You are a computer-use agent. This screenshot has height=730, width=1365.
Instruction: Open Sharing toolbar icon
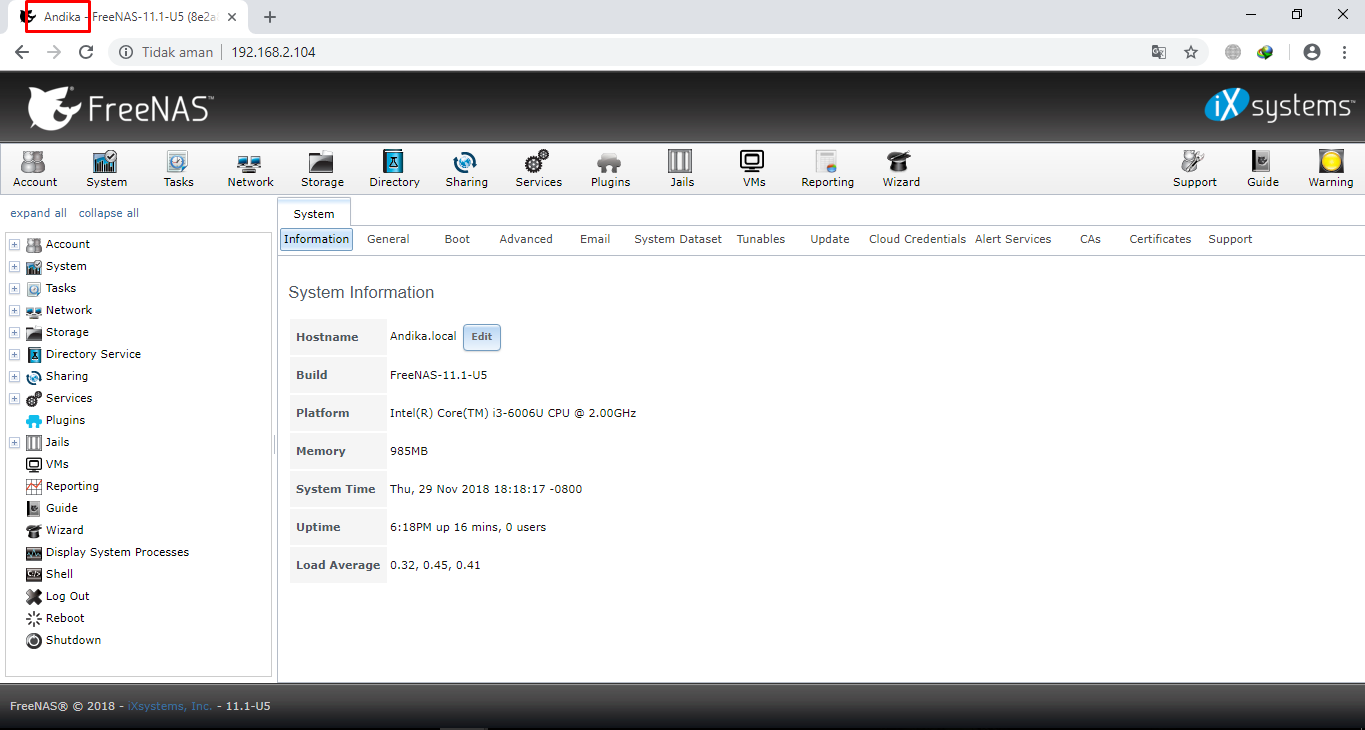coord(466,169)
